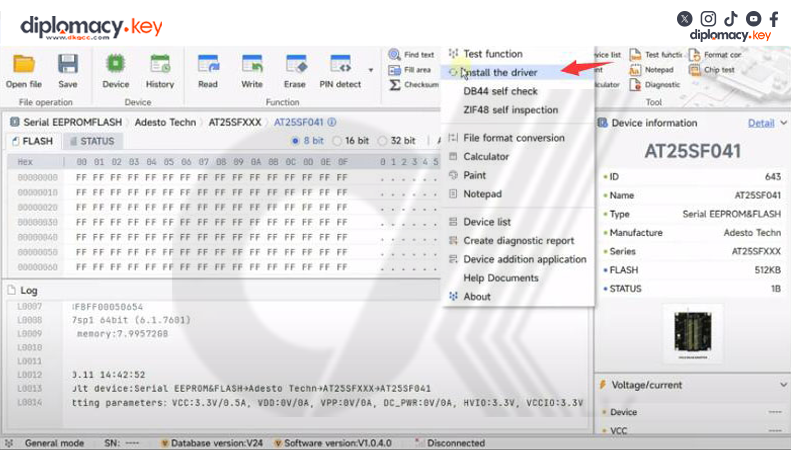Choose Notepad entry in dropdown menu
This screenshot has width=791, height=450.
518,194
